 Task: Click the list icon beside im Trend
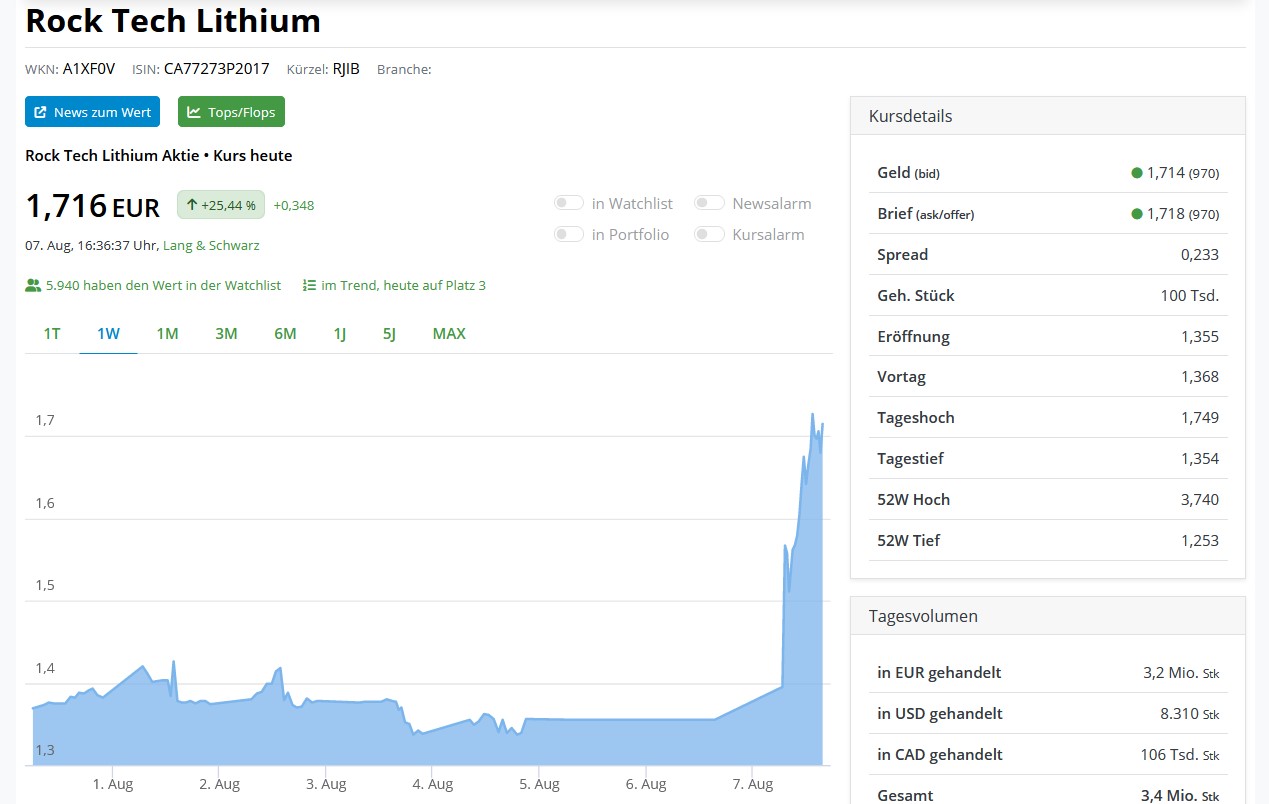pyautogui.click(x=309, y=285)
